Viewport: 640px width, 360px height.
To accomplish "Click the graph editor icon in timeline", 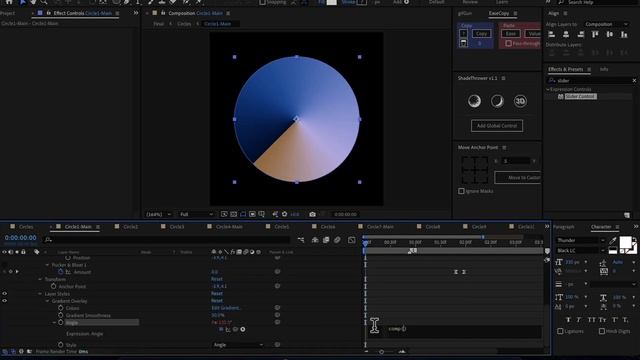I will [351, 240].
